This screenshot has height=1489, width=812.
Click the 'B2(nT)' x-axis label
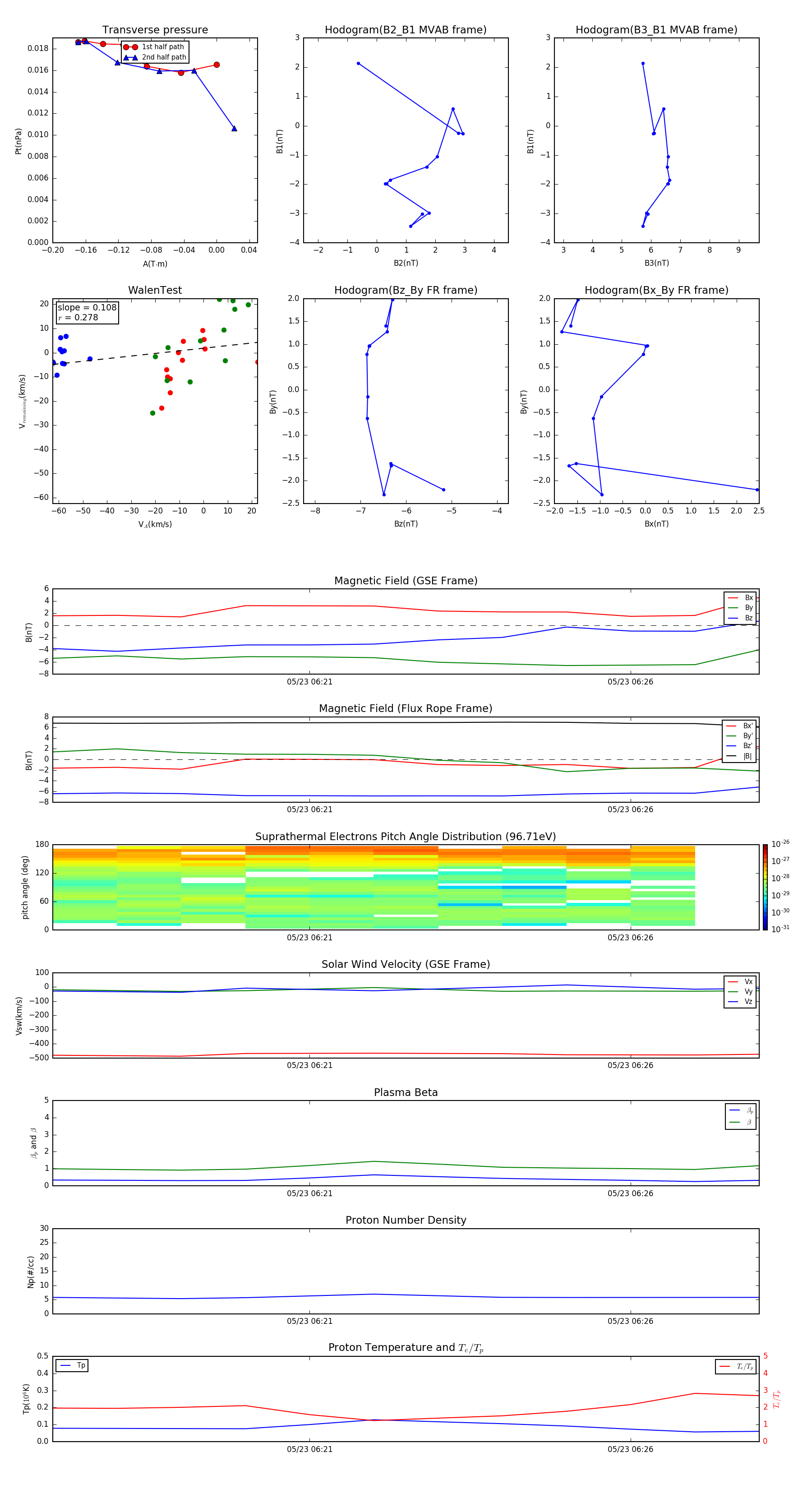click(406, 263)
